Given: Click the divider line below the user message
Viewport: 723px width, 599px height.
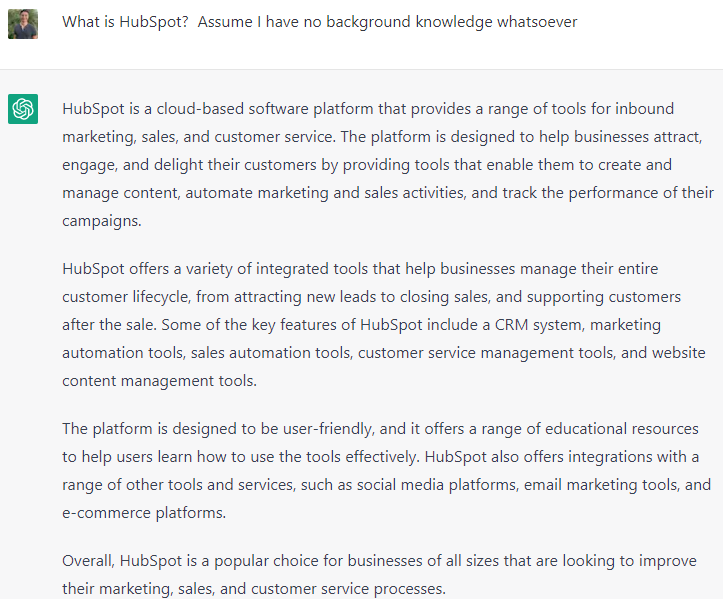Looking at the screenshot, I should click(362, 70).
